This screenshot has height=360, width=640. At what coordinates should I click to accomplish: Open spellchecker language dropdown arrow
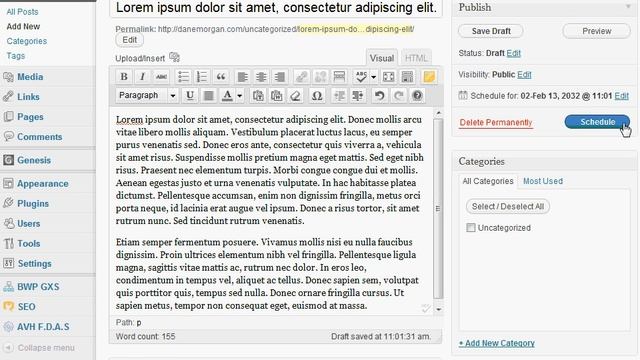(x=373, y=77)
